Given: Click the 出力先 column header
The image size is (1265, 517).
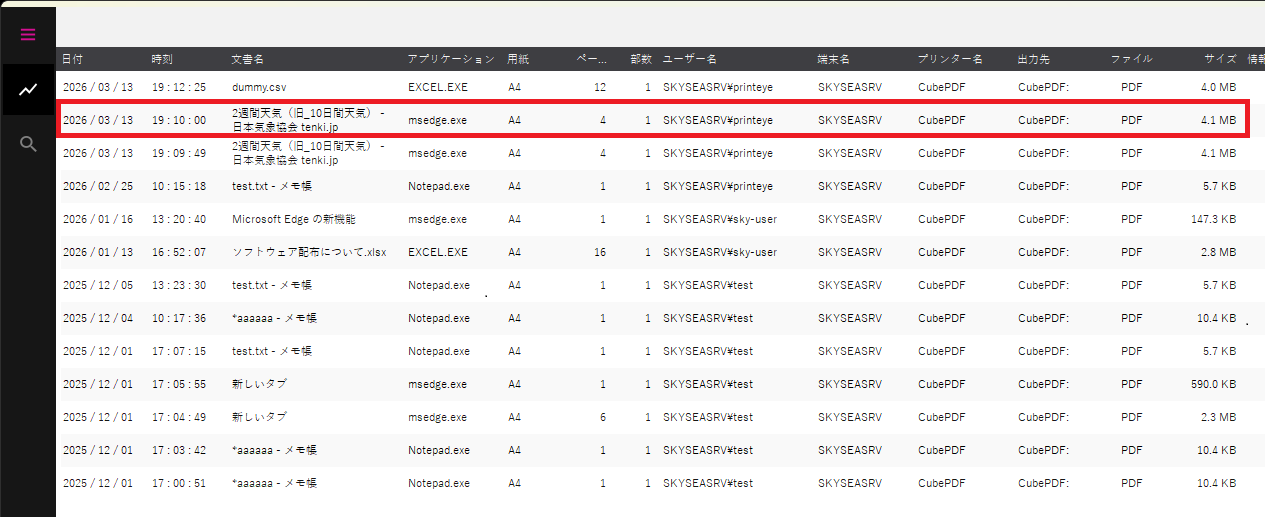Looking at the screenshot, I should (1034, 60).
